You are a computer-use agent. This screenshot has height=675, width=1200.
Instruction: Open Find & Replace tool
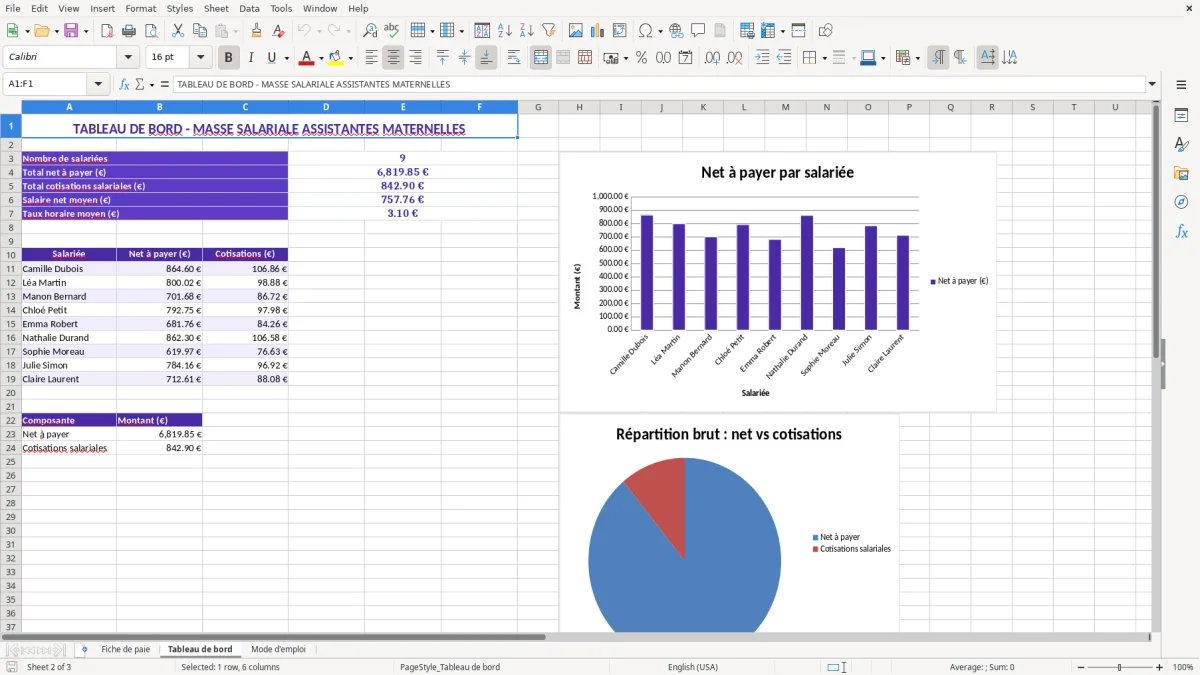[x=370, y=31]
